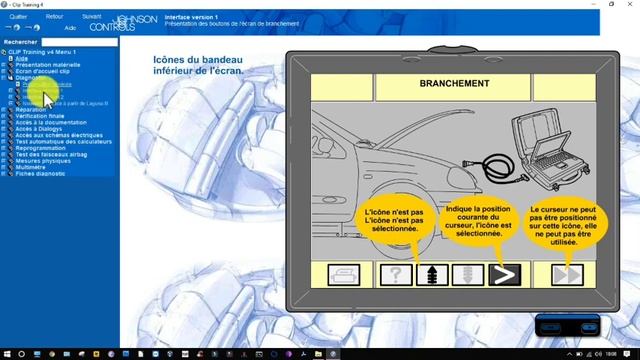Open the File Explorer folder icon on the taskbar

(x=318, y=354)
